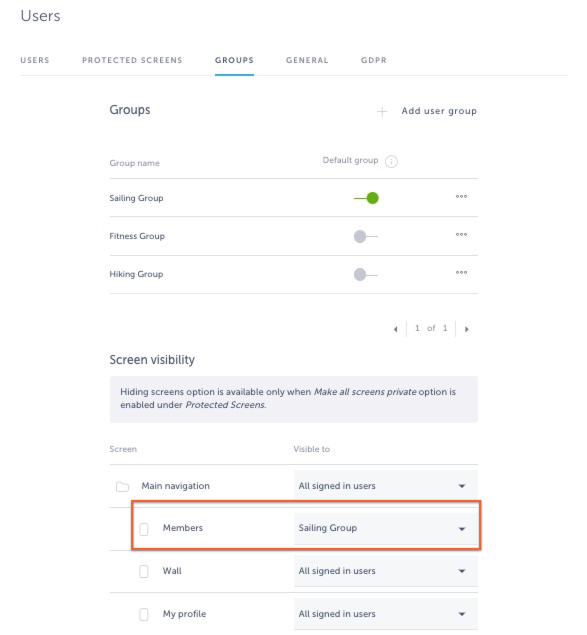Open the General tab

pyautogui.click(x=307, y=60)
